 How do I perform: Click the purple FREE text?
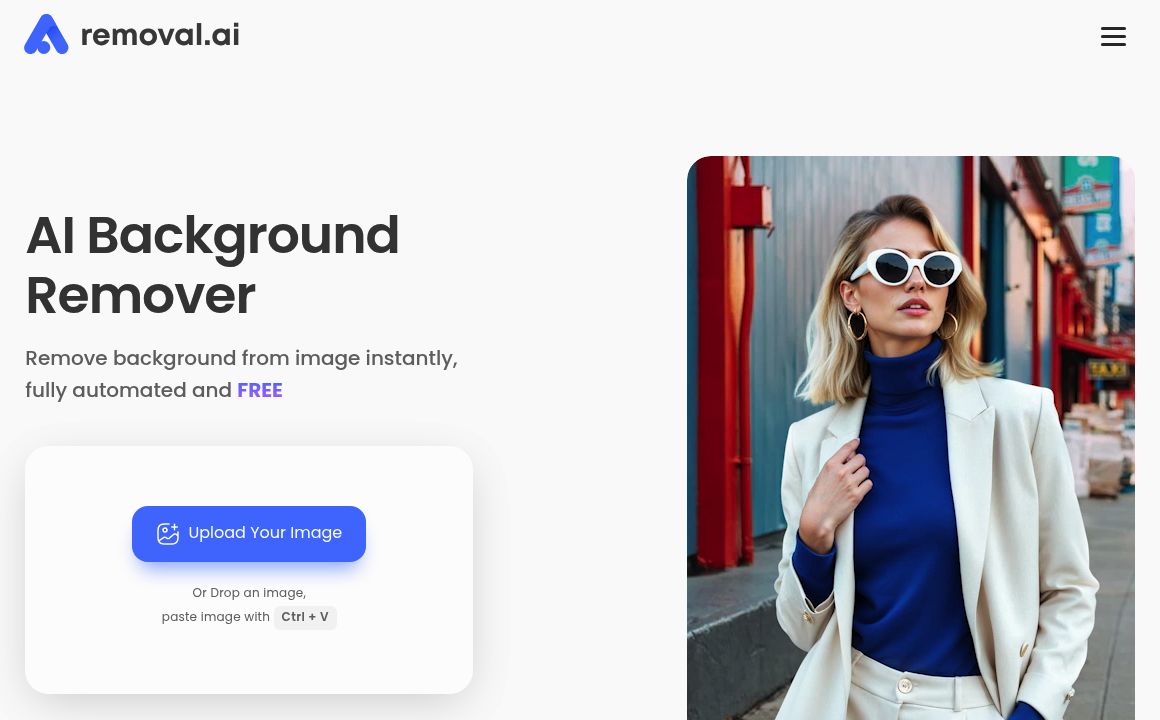click(x=260, y=390)
